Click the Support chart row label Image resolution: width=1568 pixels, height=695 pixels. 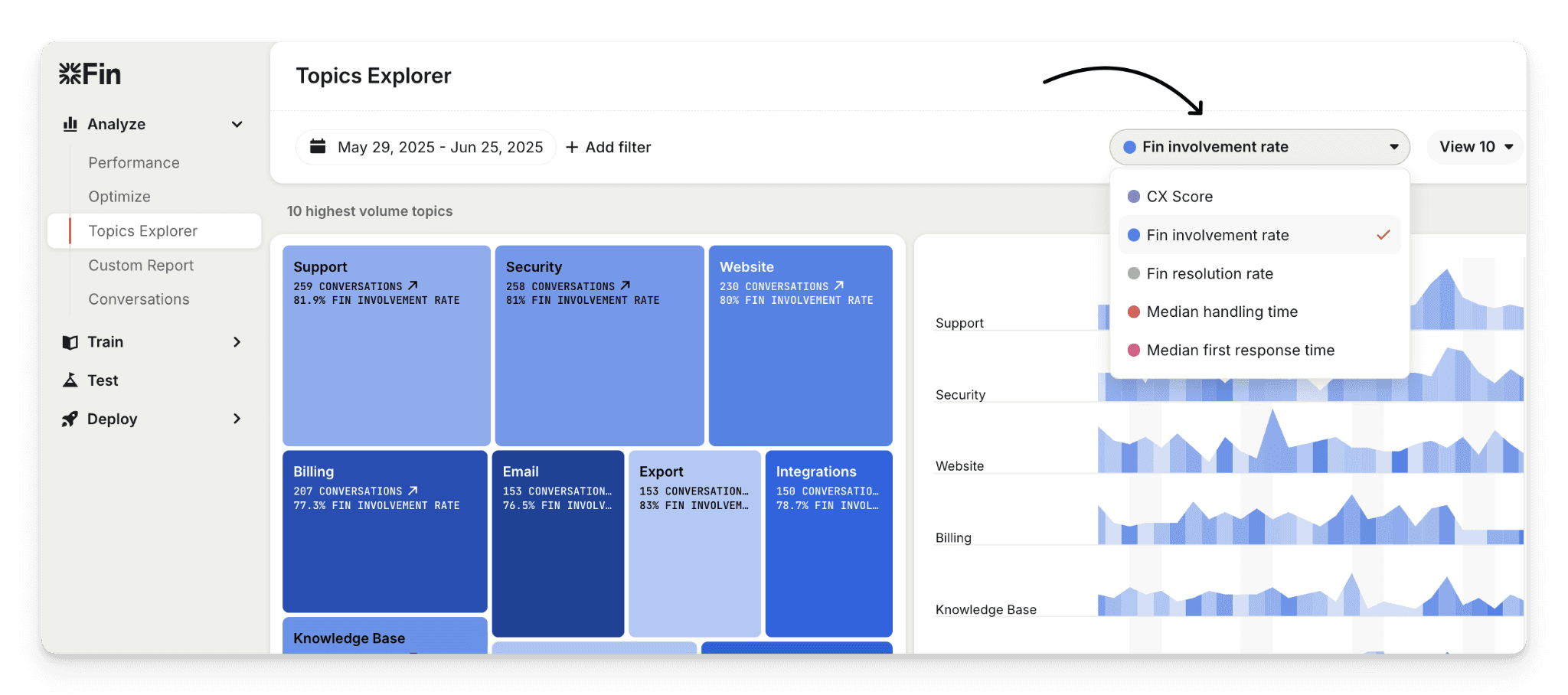pyautogui.click(x=959, y=323)
